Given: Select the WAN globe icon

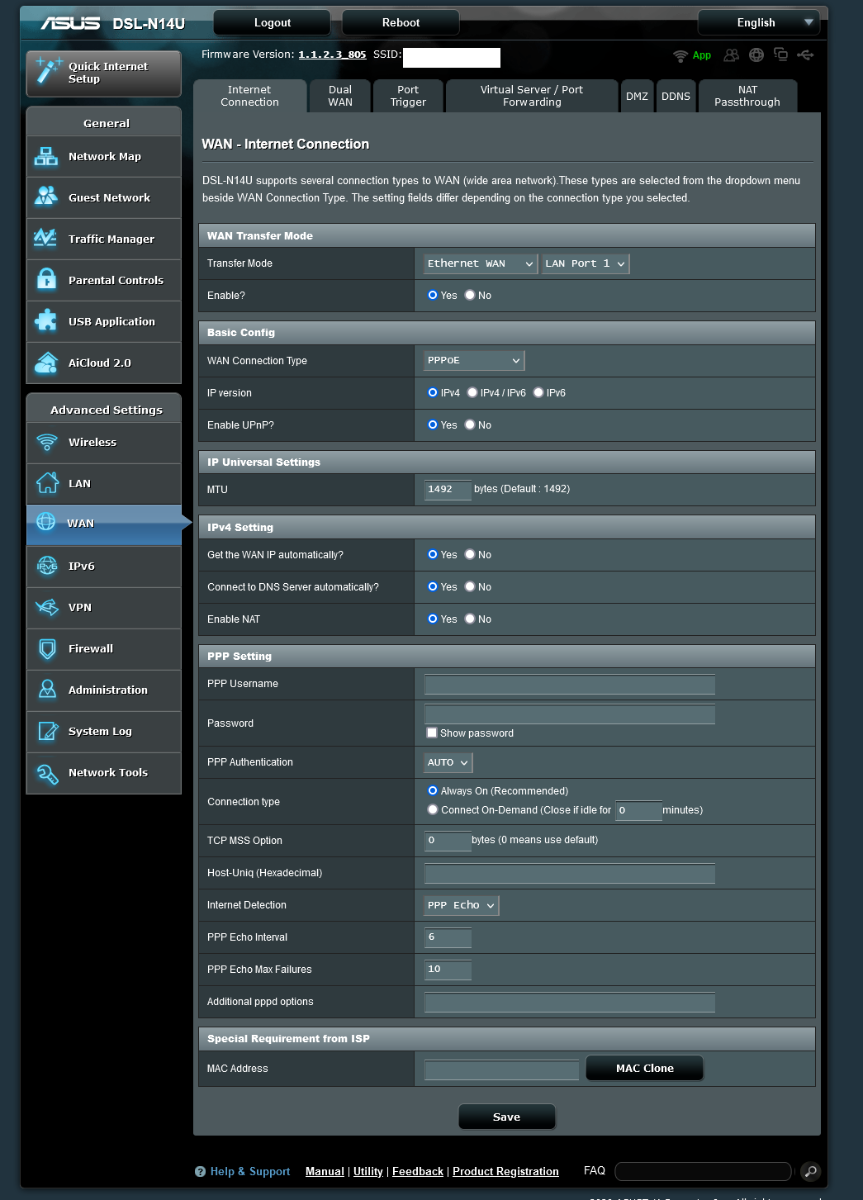Looking at the screenshot, I should click(x=46, y=522).
